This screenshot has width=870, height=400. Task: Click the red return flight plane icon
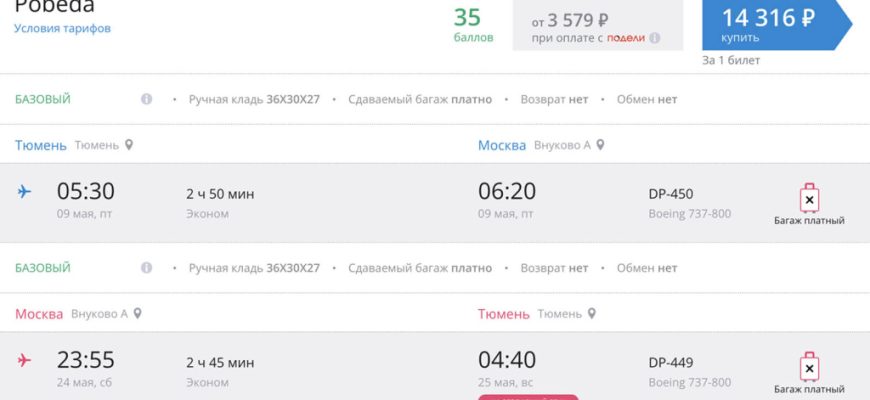[25, 360]
